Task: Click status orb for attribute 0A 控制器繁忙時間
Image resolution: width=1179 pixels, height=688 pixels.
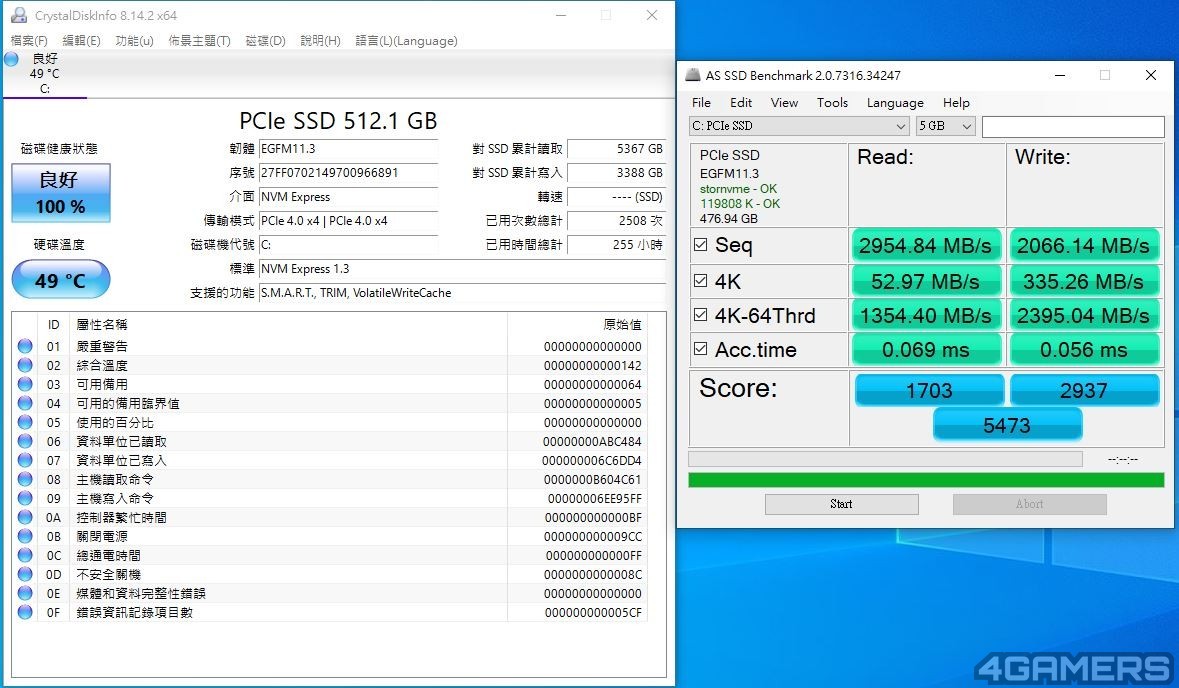Action: click(26, 517)
